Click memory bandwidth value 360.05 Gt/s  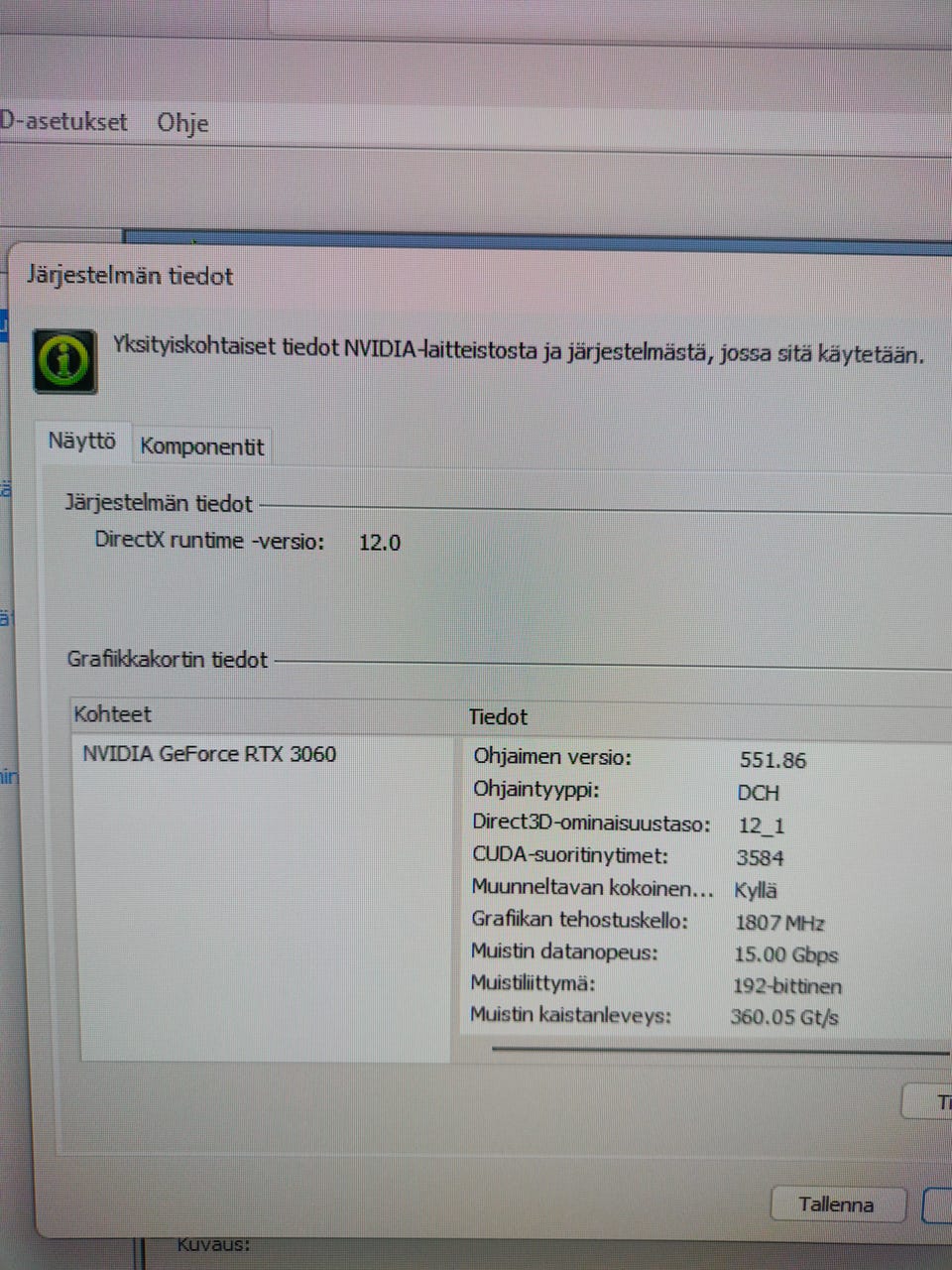click(784, 1017)
